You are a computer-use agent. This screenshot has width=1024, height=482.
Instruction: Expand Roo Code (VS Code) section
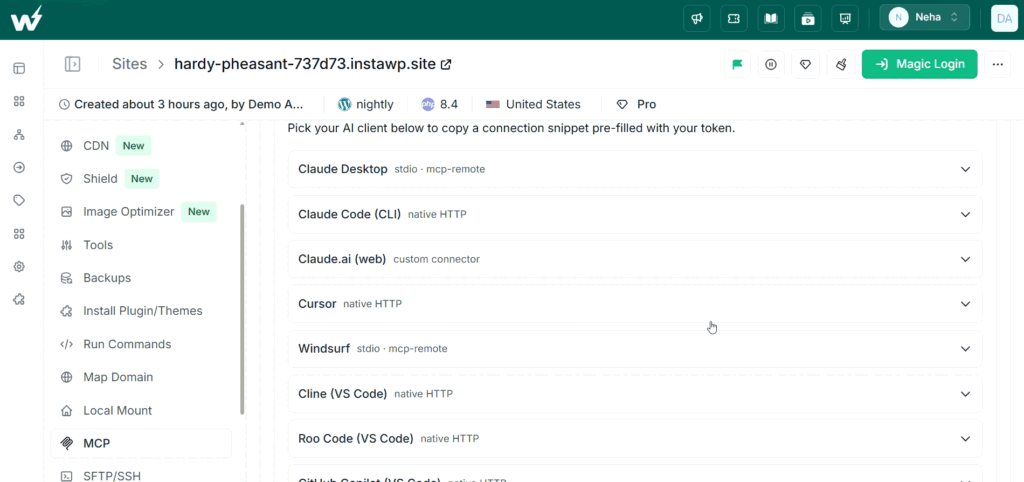635,439
